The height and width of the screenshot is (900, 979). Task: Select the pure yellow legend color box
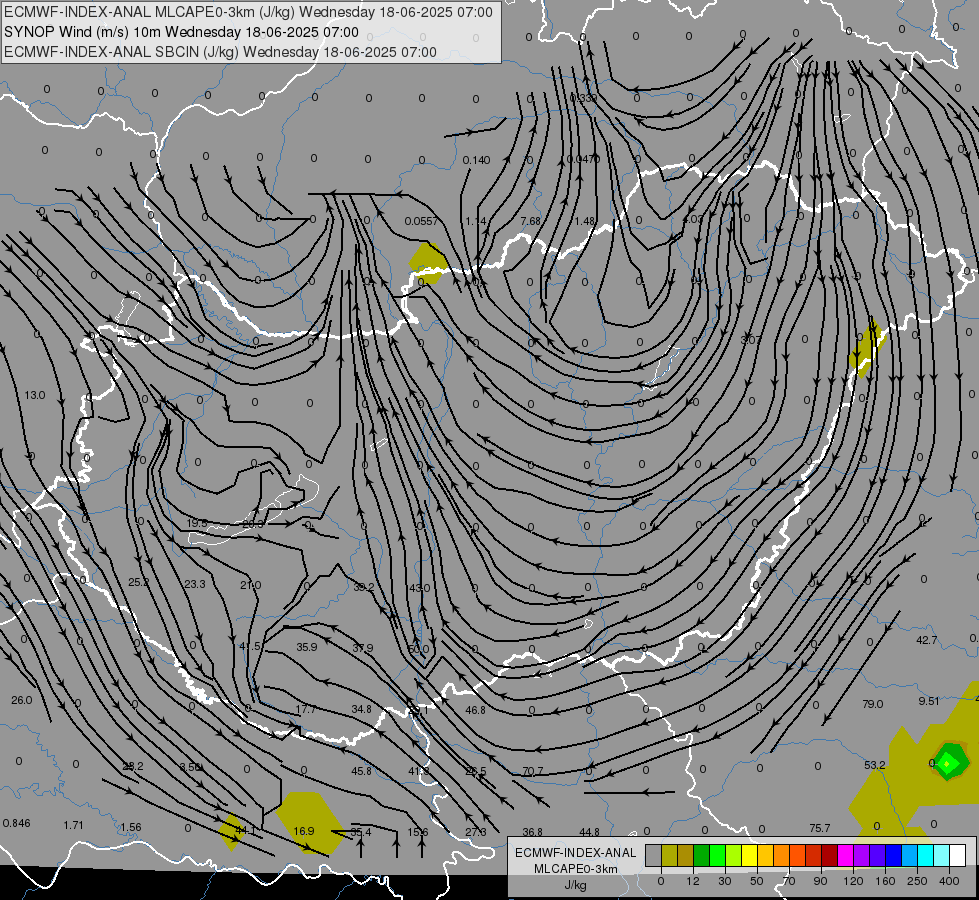(750, 856)
